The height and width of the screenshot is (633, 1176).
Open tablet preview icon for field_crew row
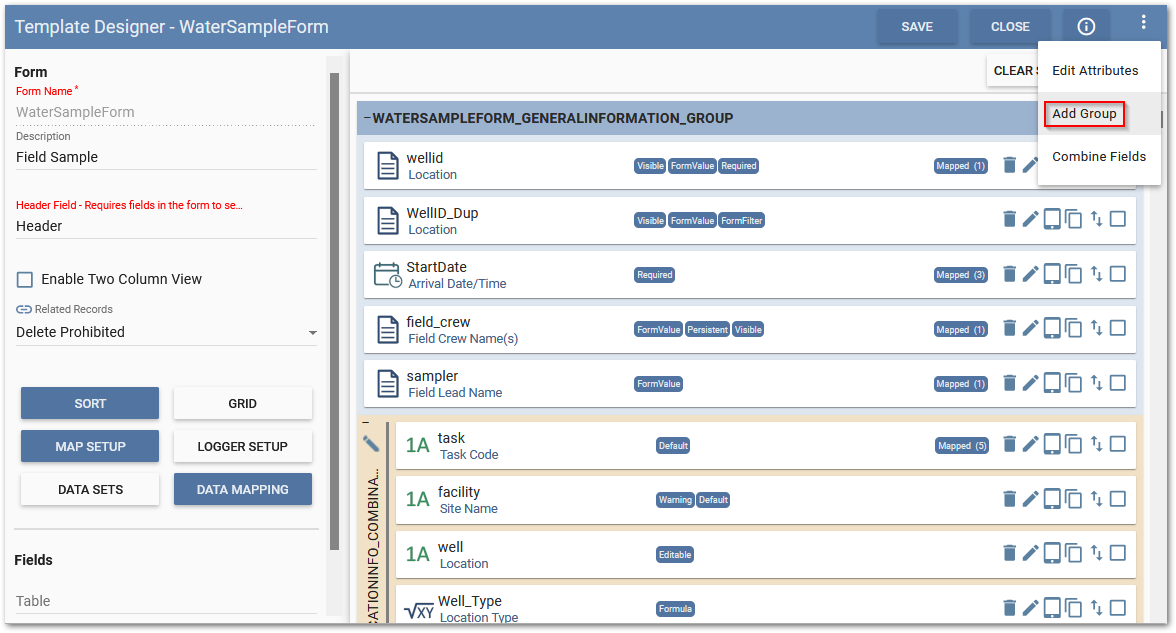point(1052,328)
